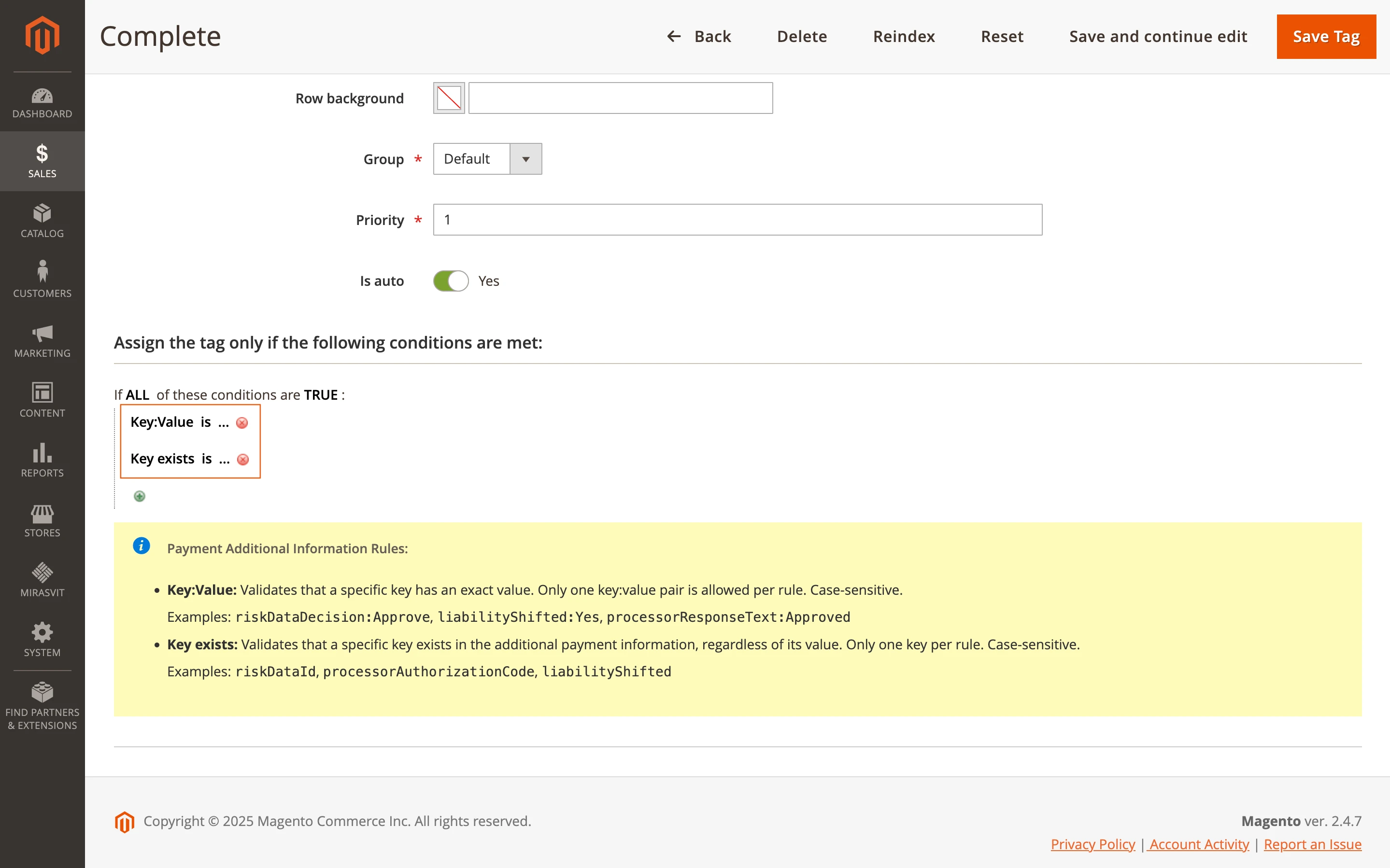Click the Save Tag button
Viewport: 1390px width, 868px height.
[1326, 36]
